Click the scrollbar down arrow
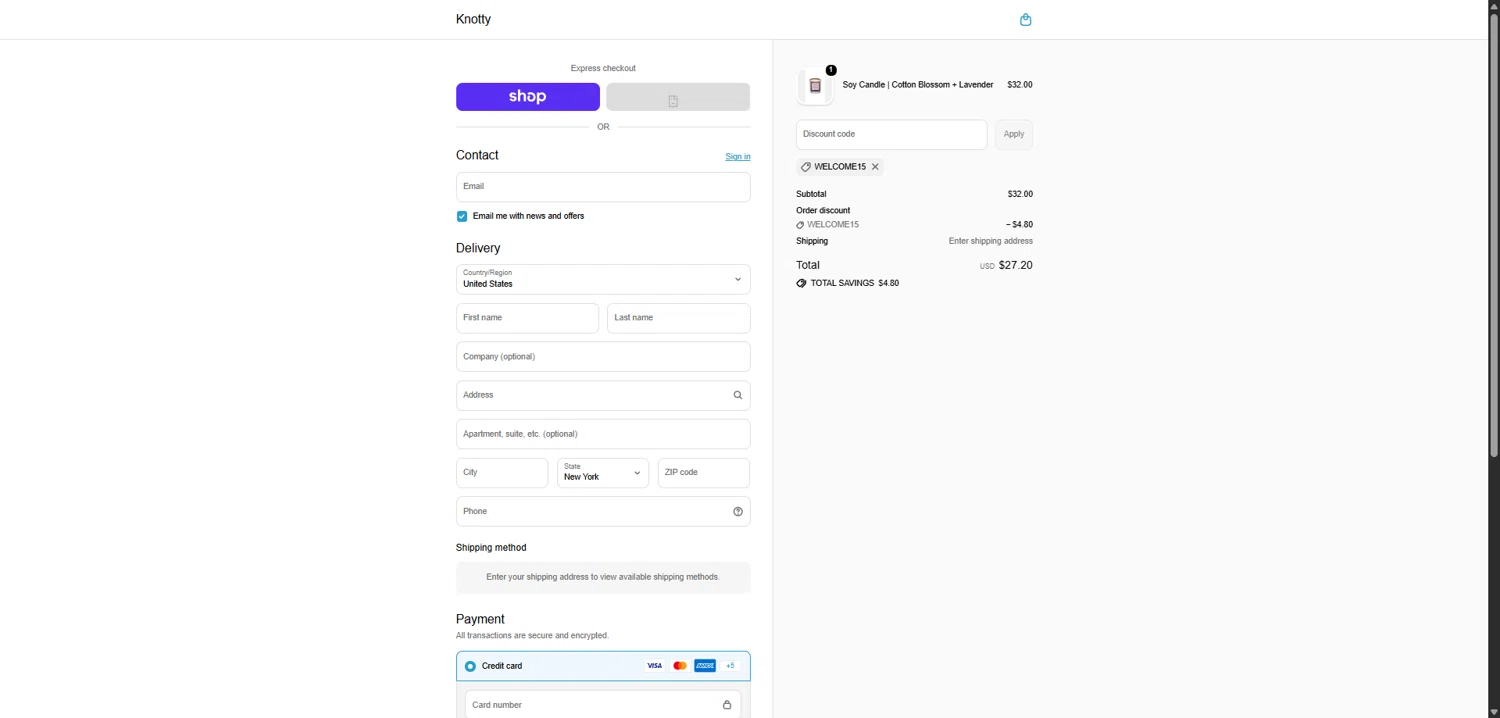The image size is (1500, 718). [x=1494, y=712]
